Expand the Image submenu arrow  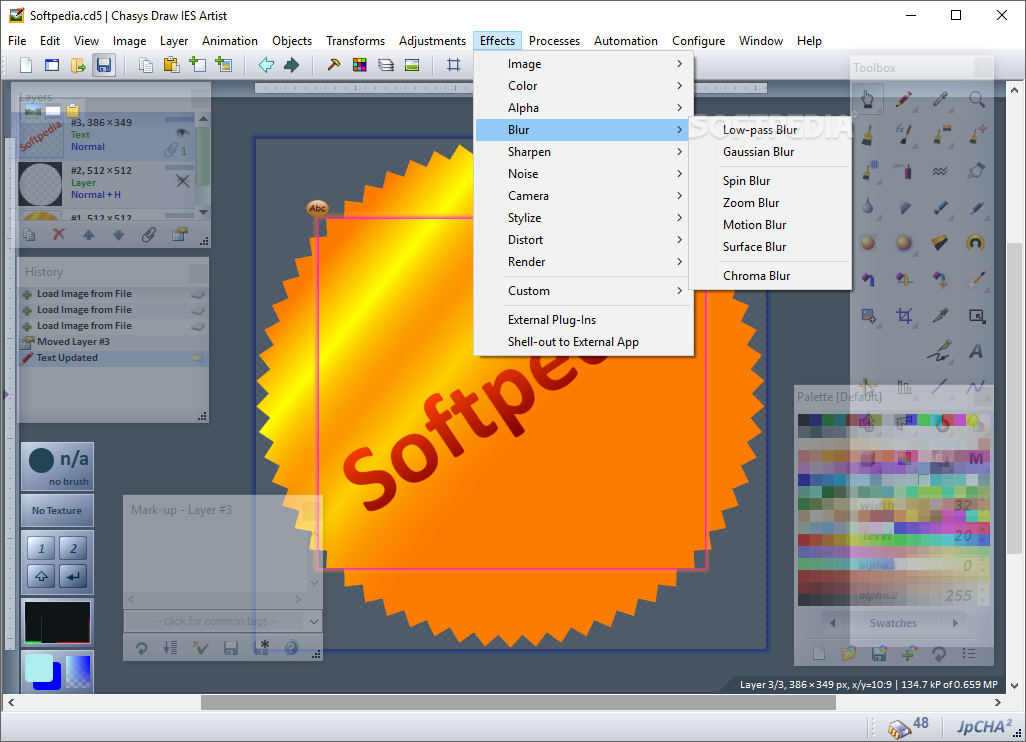pyautogui.click(x=679, y=63)
